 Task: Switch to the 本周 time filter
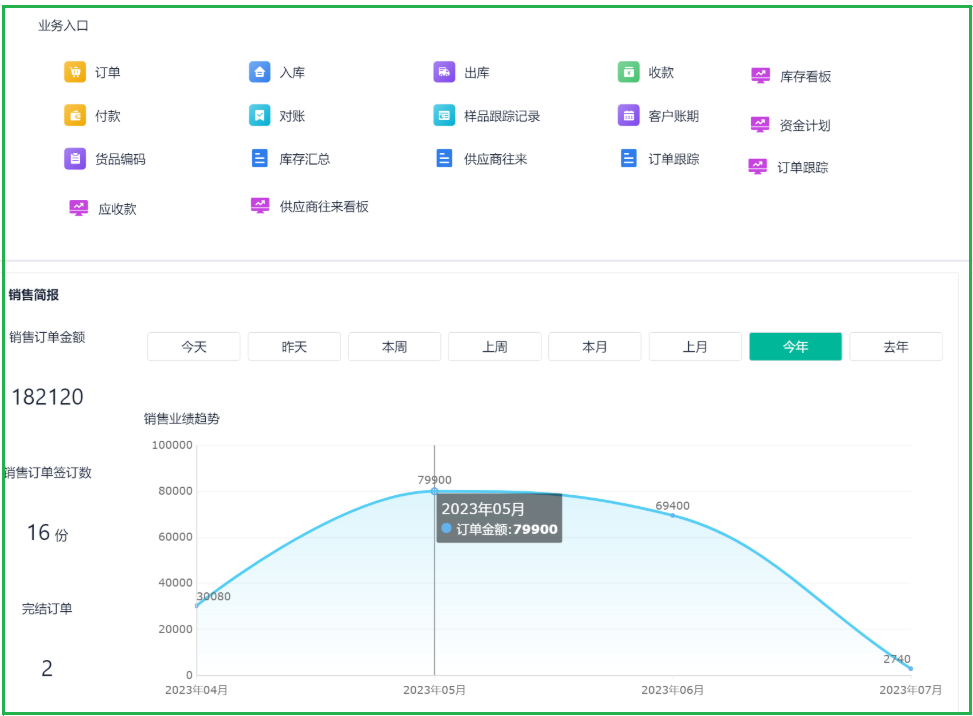[x=394, y=347]
